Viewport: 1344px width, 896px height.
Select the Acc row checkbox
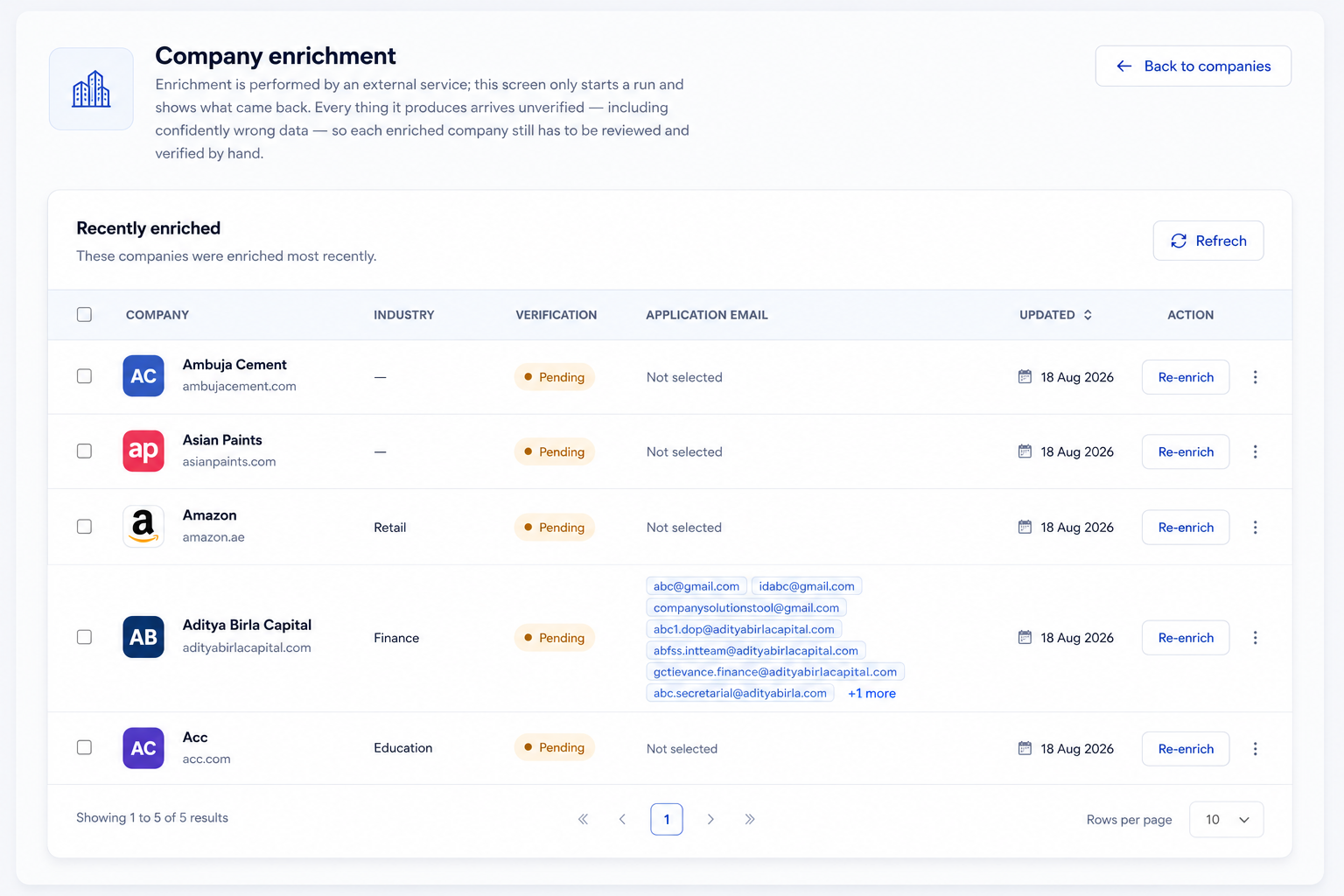(84, 747)
